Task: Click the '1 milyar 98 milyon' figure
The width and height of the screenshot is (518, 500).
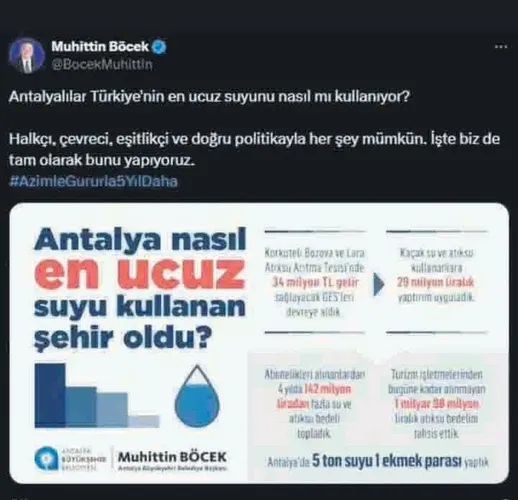Action: pos(437,404)
